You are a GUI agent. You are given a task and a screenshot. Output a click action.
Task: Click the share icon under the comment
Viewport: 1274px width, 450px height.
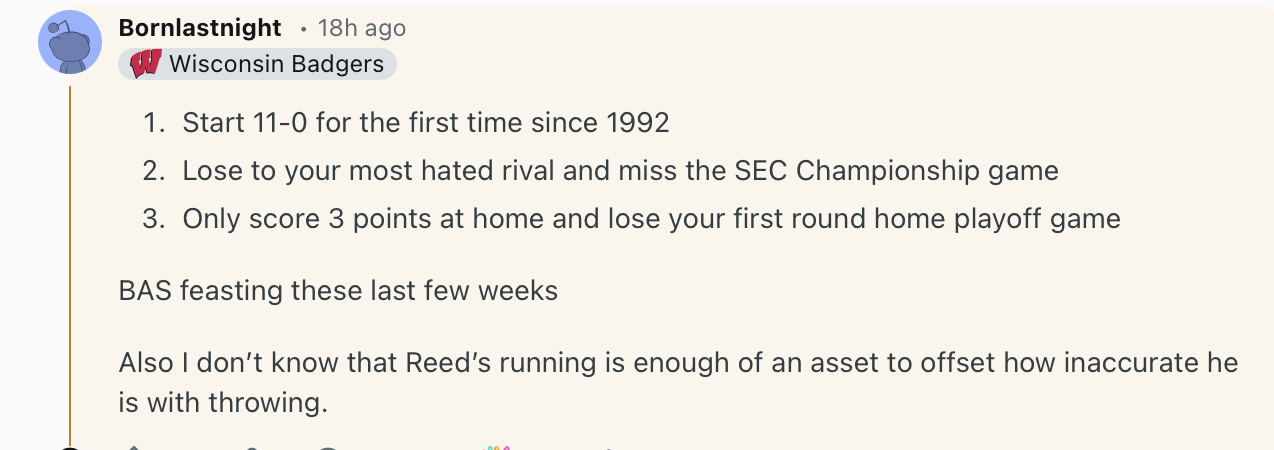607,447
